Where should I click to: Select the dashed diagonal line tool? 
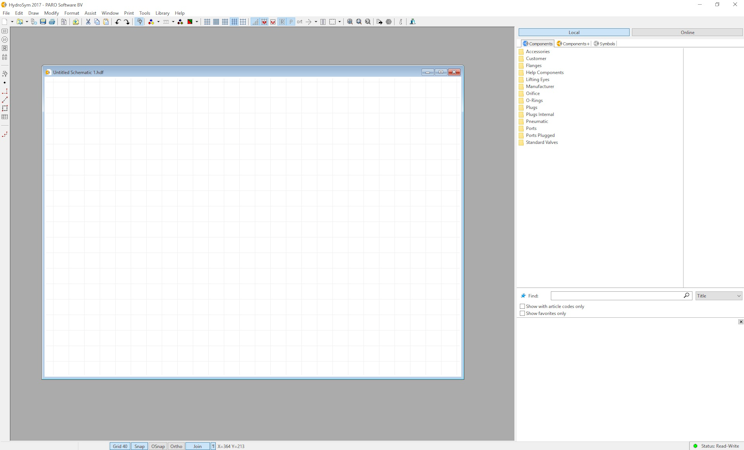click(5, 134)
